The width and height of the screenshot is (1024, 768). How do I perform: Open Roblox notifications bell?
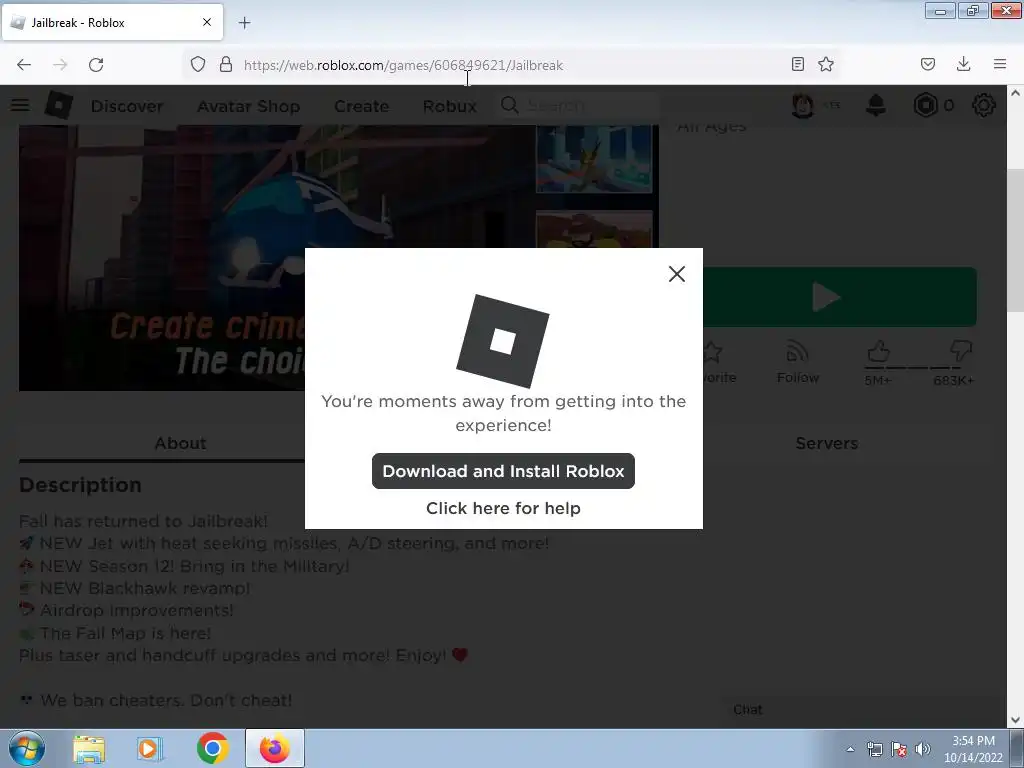click(x=876, y=105)
